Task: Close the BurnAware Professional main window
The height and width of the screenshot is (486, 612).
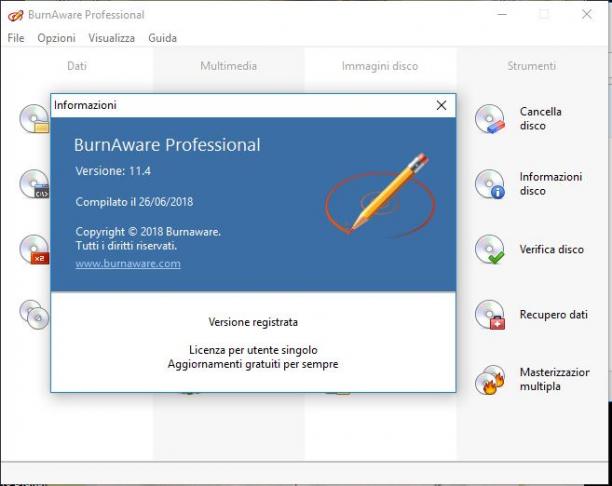Action: coord(586,14)
